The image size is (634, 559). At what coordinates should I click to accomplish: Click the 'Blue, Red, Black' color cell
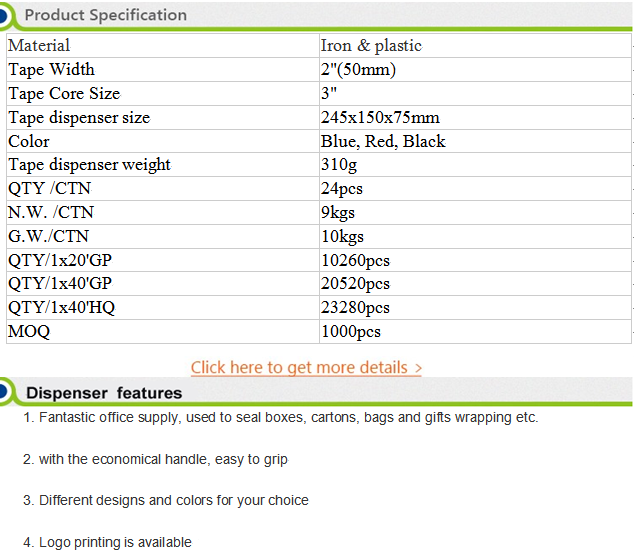point(383,141)
